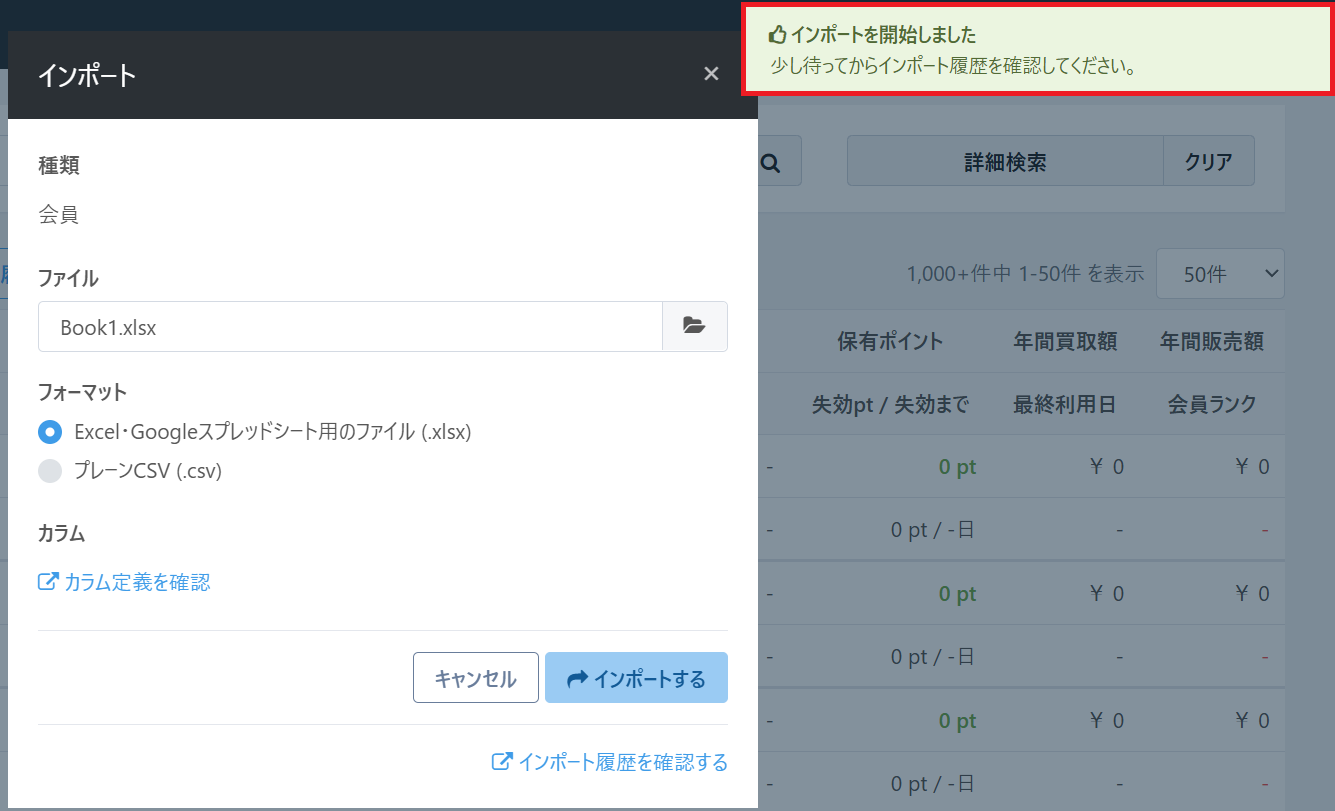Click the 会員ランク column header
This screenshot has width=1335, height=811.
(x=1212, y=404)
